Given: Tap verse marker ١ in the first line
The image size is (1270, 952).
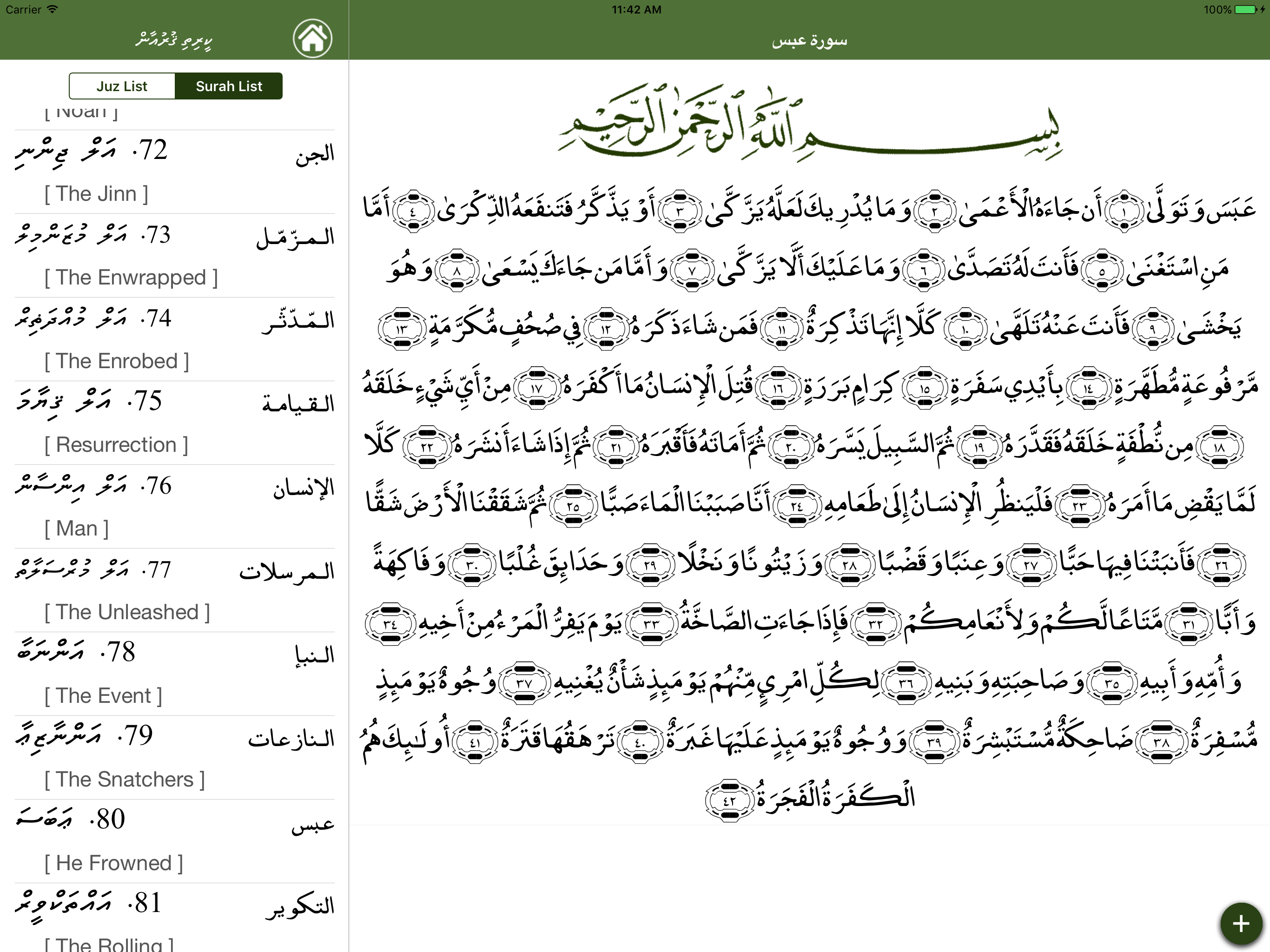Looking at the screenshot, I should tap(1124, 211).
